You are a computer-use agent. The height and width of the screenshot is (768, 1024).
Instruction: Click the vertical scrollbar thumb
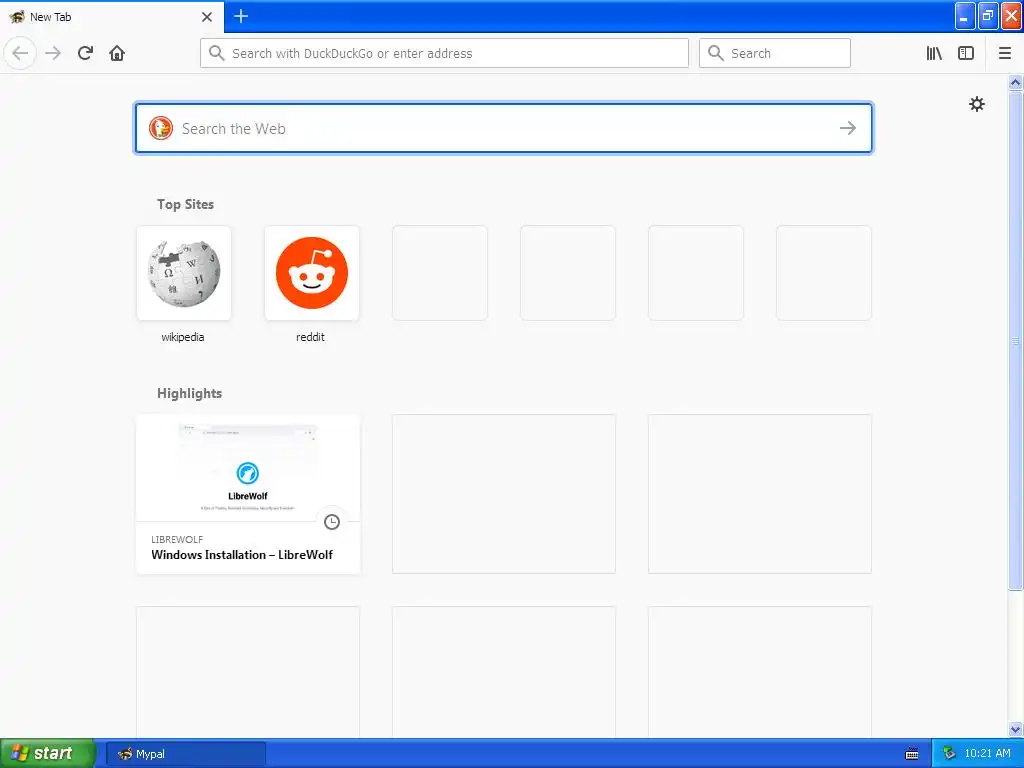tap(1015, 340)
